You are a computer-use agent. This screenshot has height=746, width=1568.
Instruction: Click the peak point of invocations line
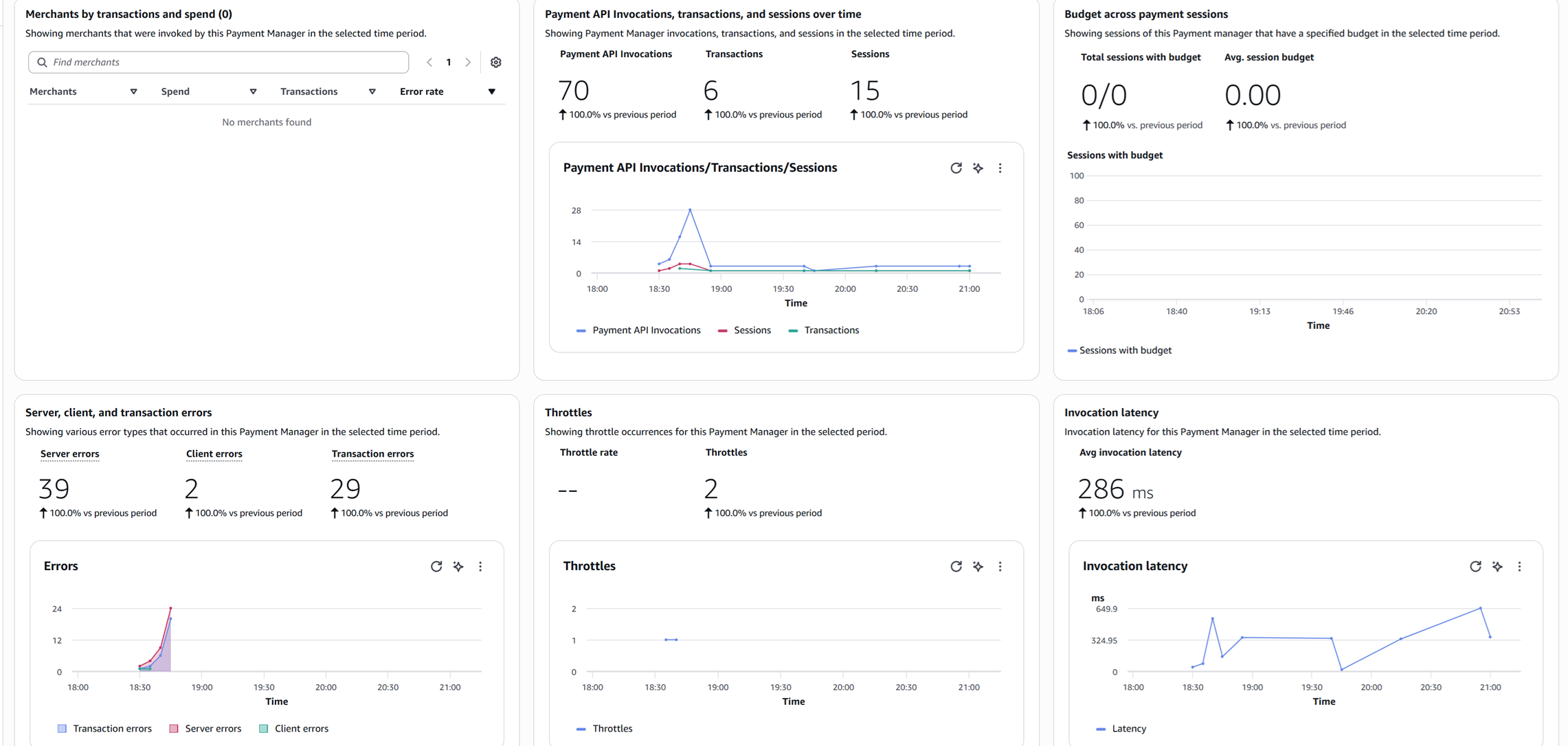click(690, 210)
